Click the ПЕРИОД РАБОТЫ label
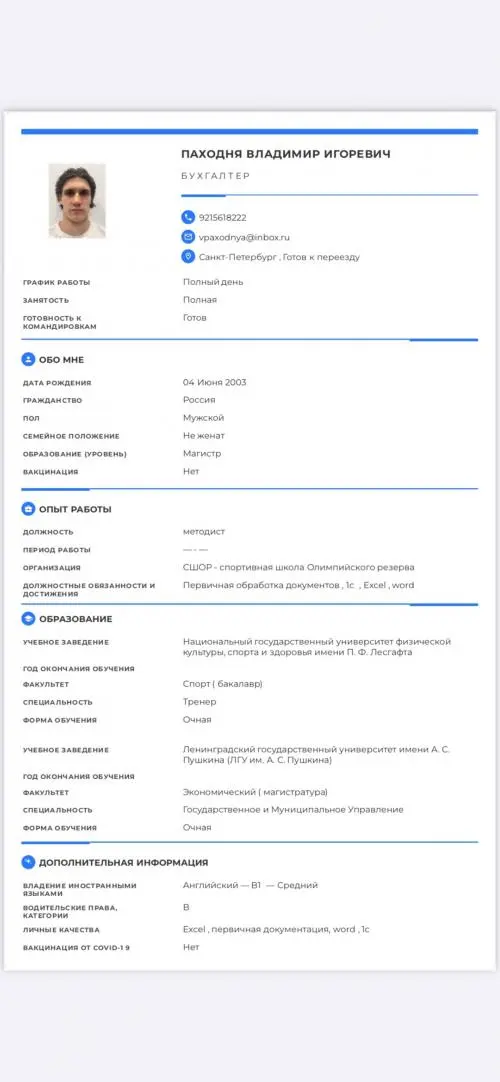This screenshot has height=1082, width=500. point(57,551)
